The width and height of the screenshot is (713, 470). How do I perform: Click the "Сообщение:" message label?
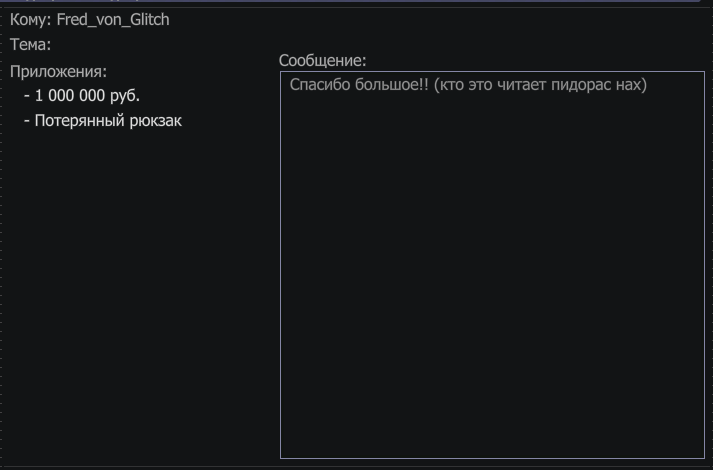(322, 60)
